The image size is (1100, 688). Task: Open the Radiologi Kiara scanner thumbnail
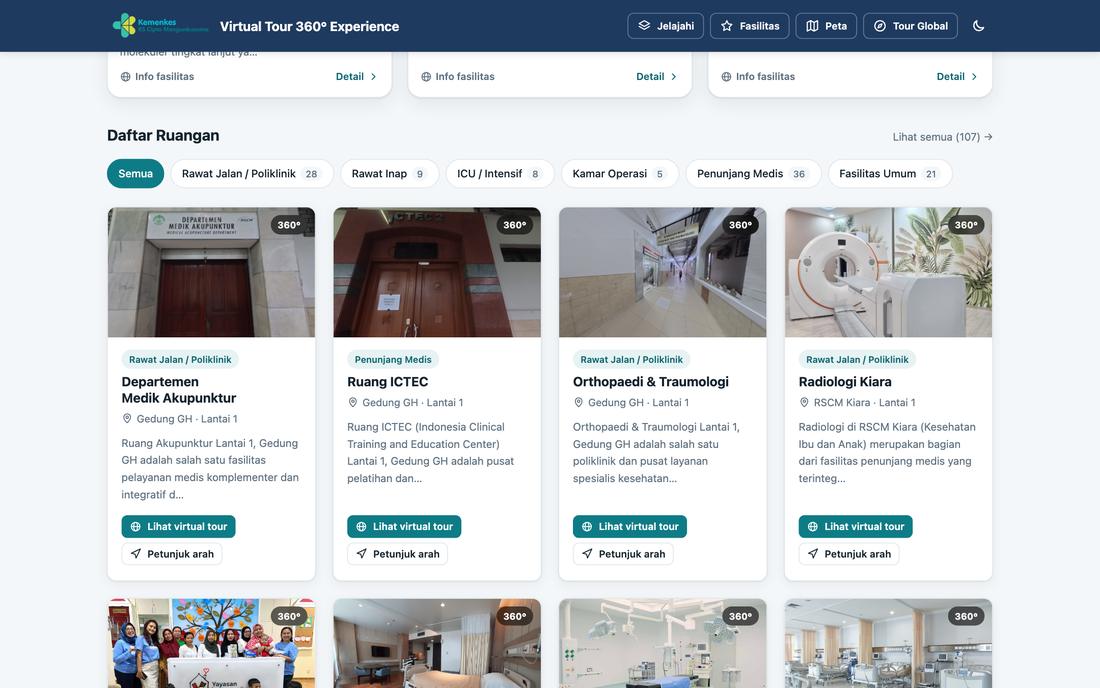click(x=888, y=272)
